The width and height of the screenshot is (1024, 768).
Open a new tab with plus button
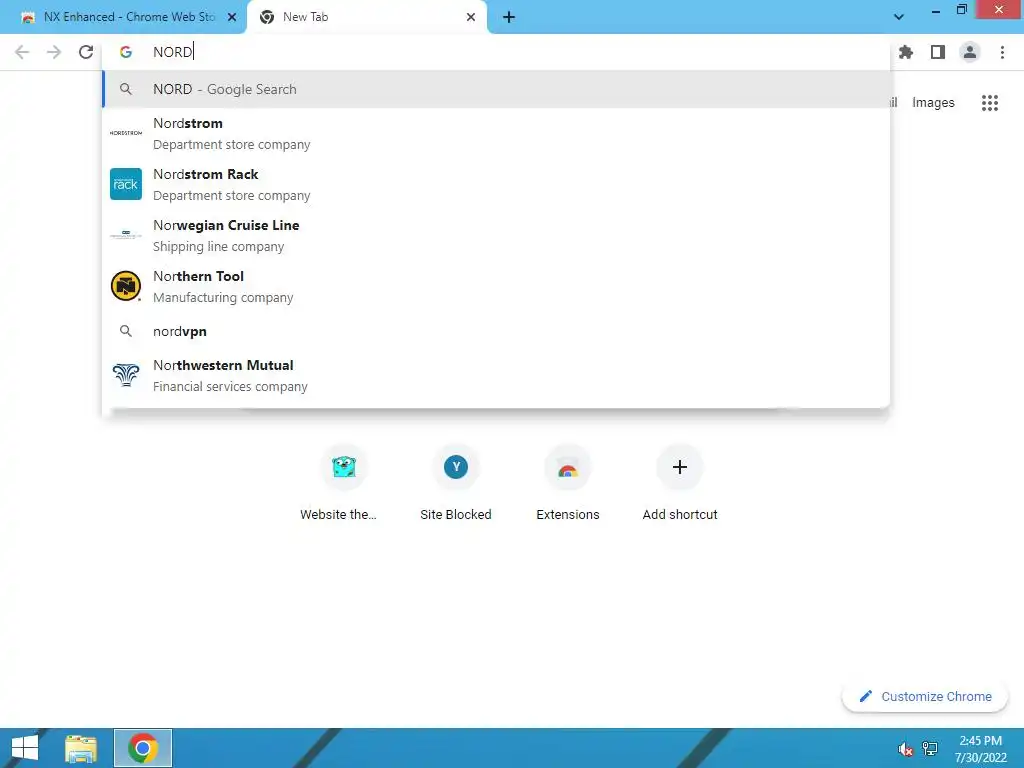(509, 18)
